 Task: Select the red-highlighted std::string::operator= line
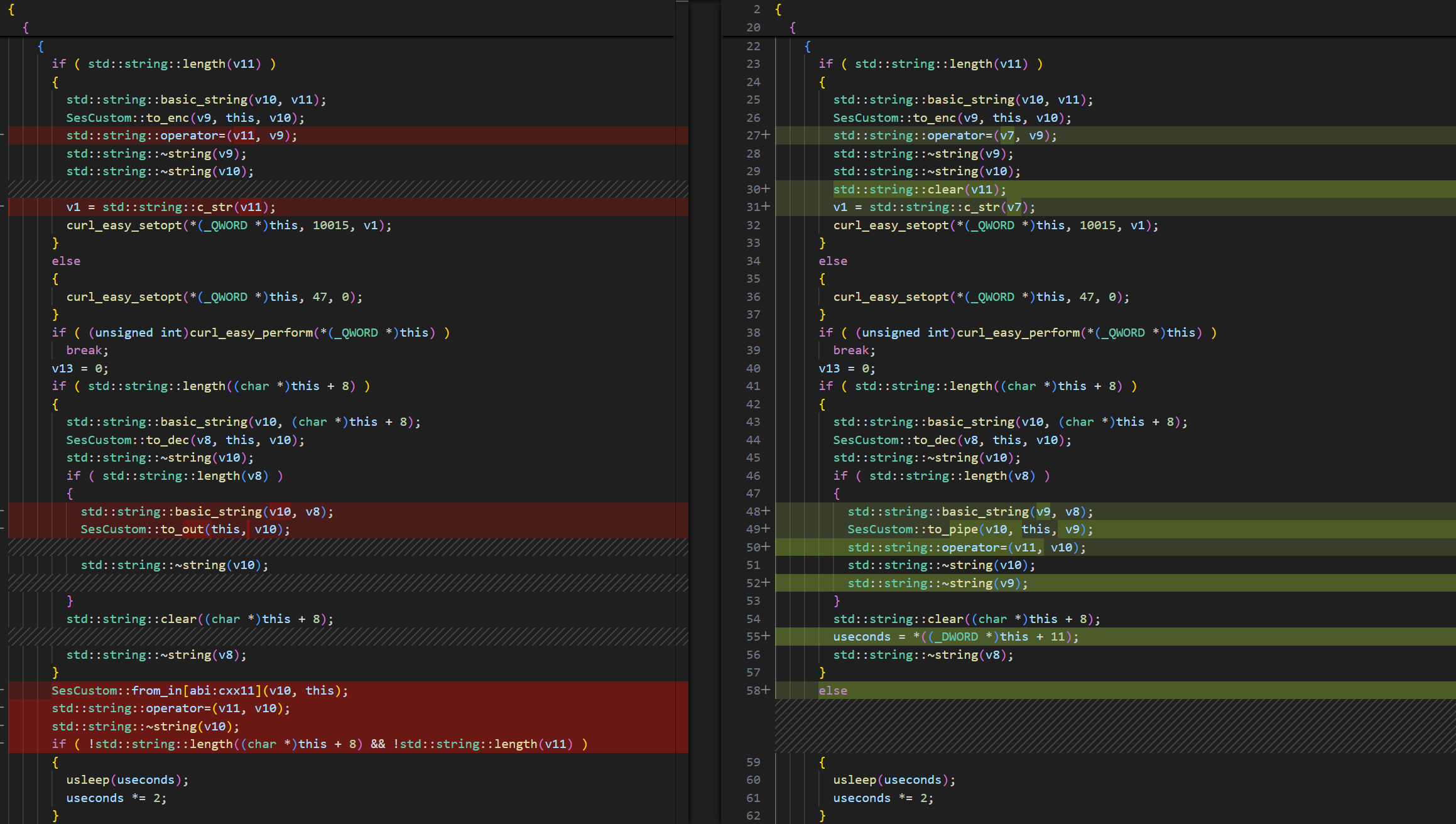coord(182,135)
